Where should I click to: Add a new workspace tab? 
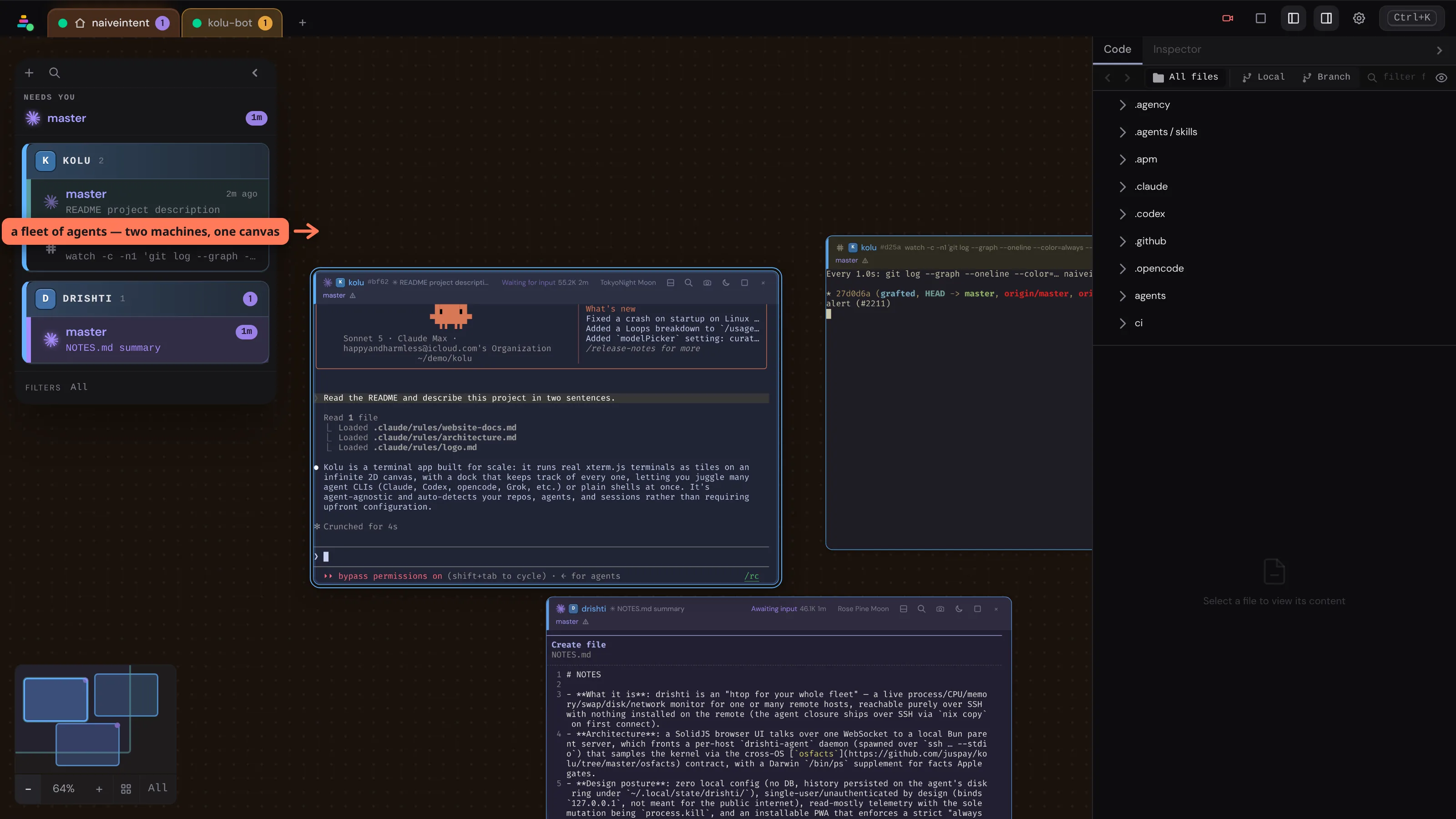click(x=303, y=23)
